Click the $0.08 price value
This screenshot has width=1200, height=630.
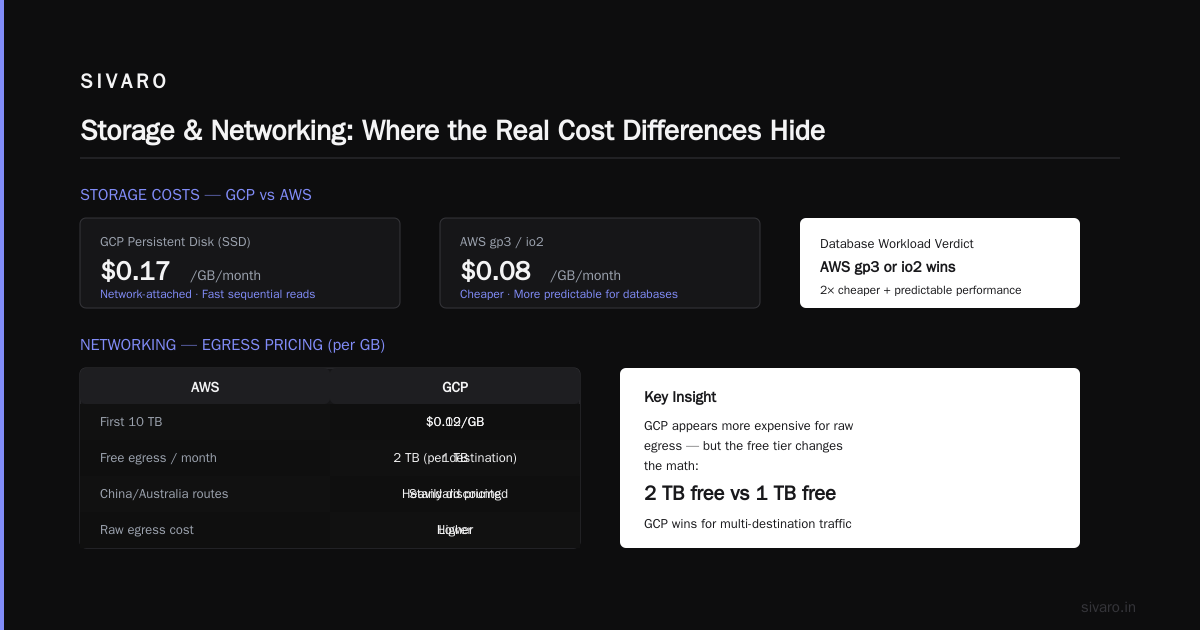(x=496, y=271)
